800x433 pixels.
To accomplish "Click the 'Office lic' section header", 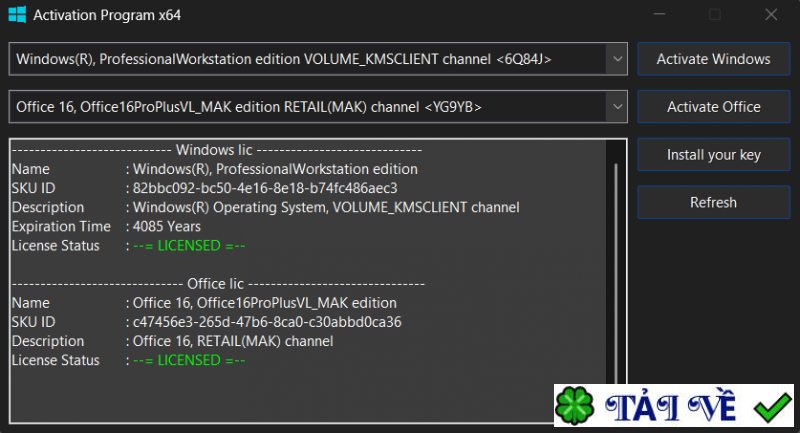I will [215, 284].
